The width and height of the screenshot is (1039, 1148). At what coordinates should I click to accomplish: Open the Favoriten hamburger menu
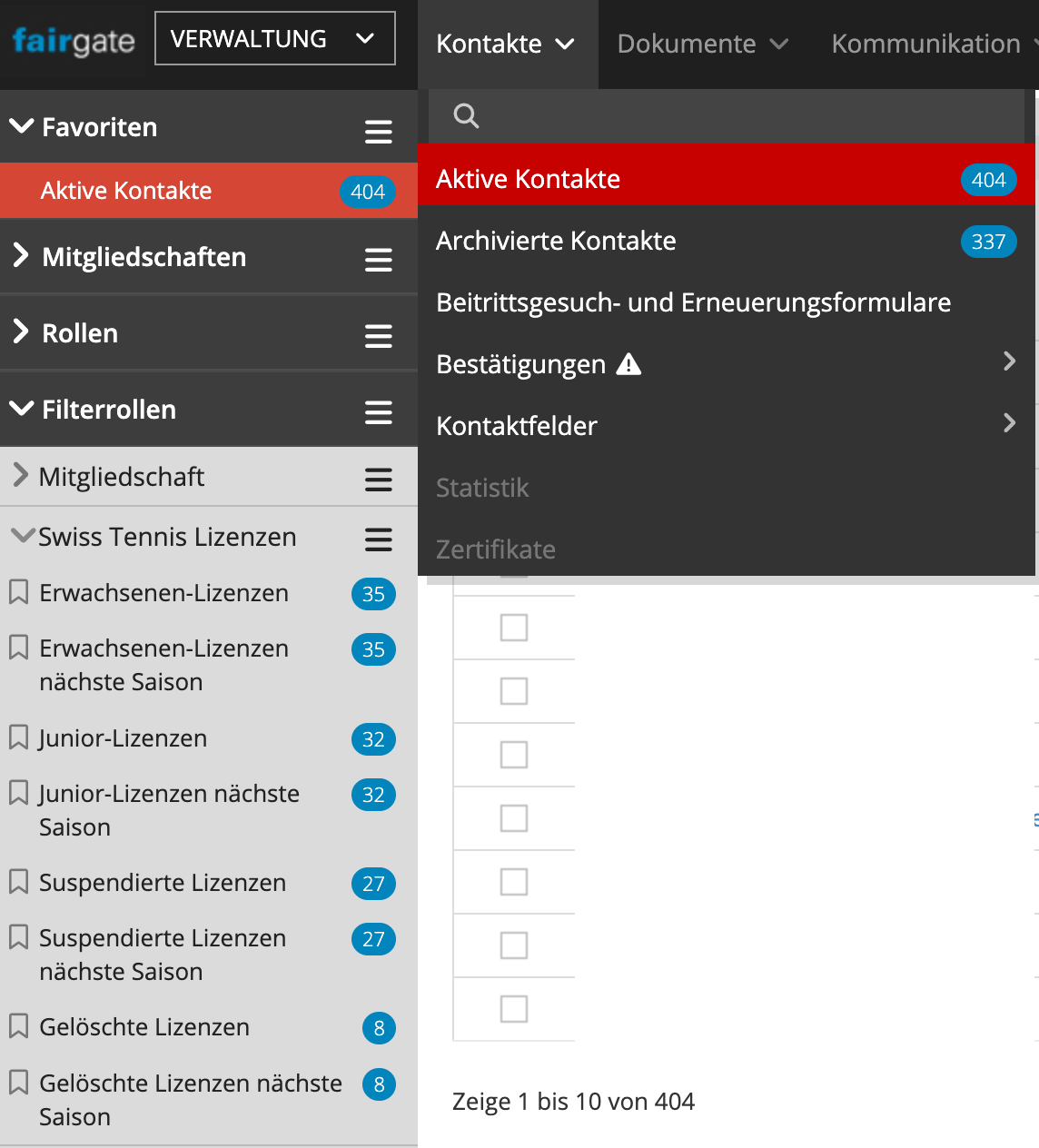pos(378,133)
